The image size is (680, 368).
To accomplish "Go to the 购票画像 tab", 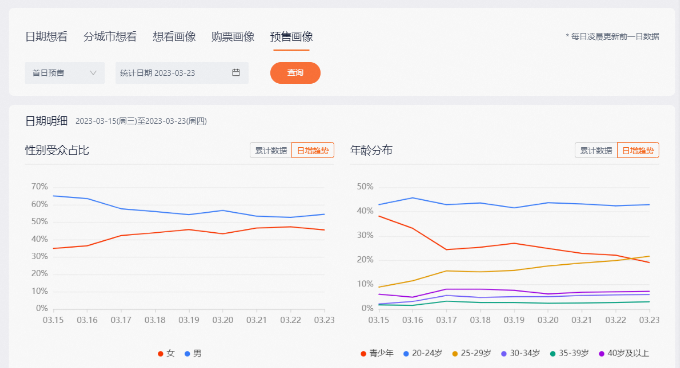I will click(x=232, y=37).
